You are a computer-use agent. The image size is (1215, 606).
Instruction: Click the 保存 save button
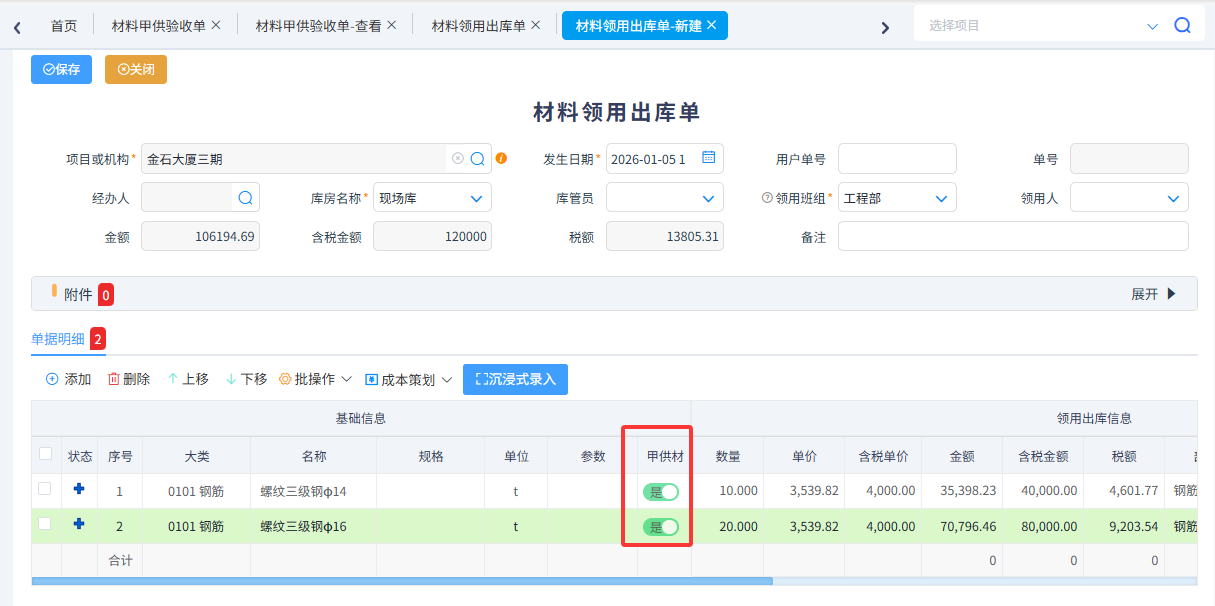coord(61,69)
